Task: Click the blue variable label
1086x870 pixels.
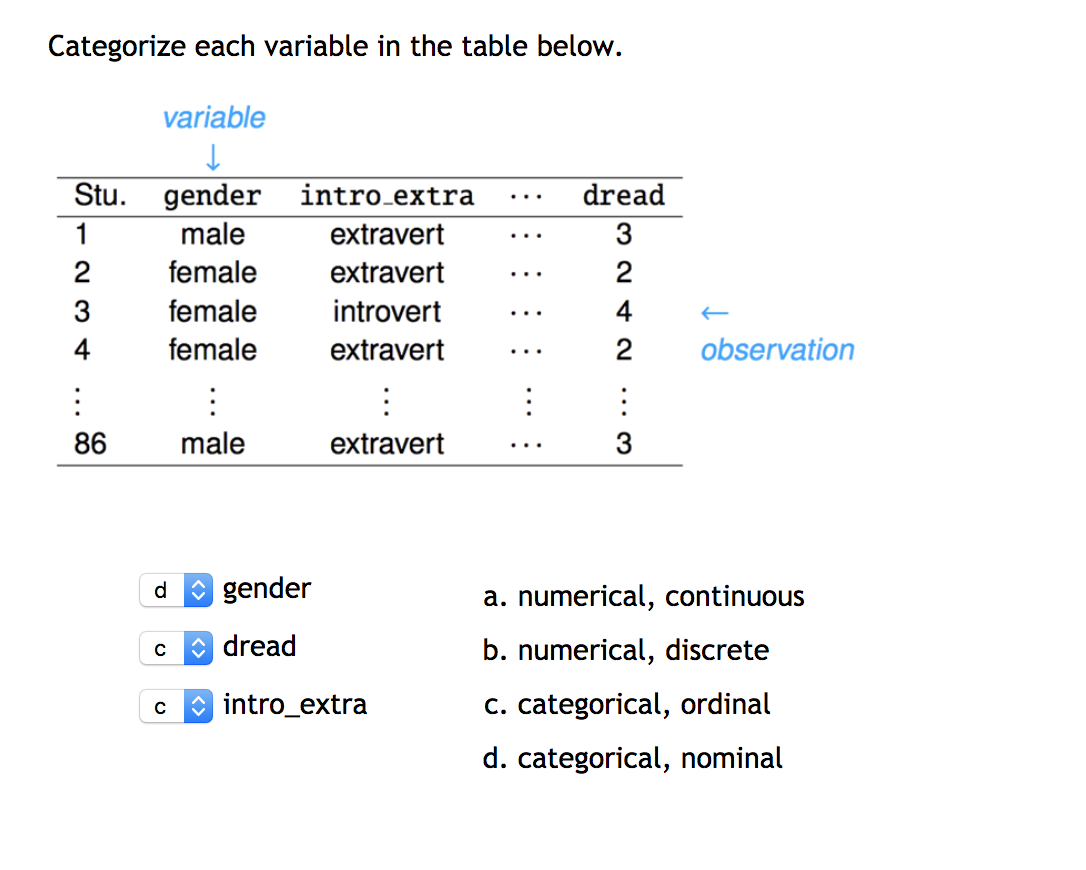Action: 214,117
